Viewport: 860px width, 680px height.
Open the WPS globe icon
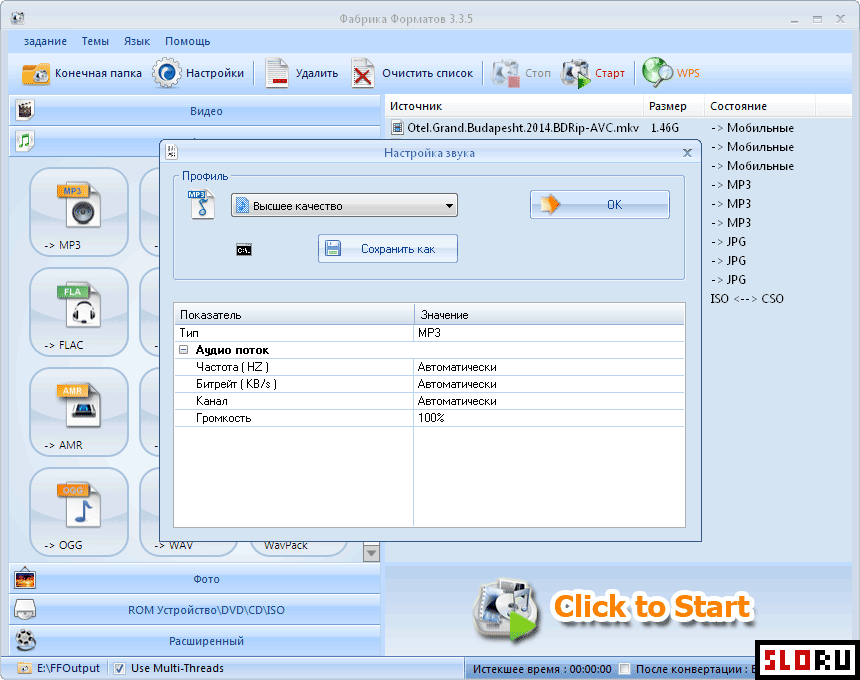coord(657,72)
